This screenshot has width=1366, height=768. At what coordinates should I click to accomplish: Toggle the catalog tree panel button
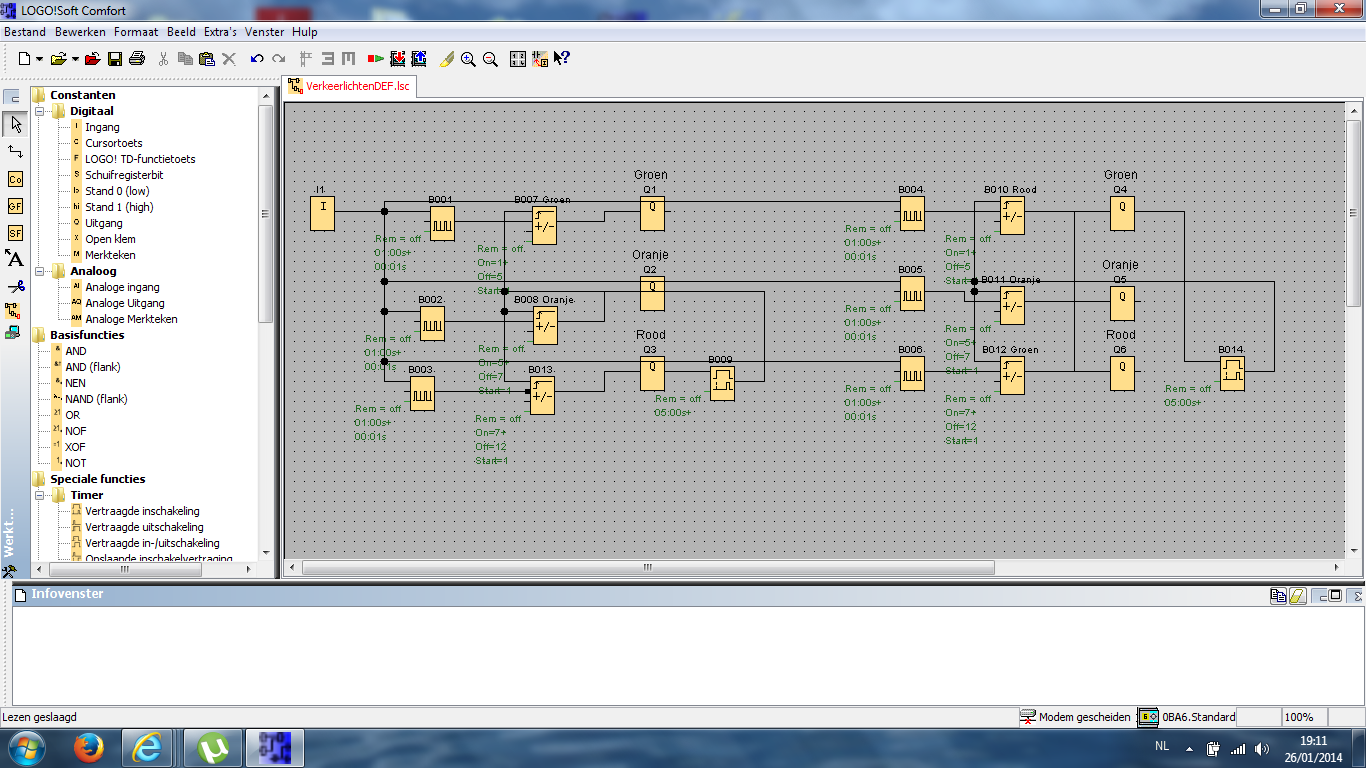[13, 98]
